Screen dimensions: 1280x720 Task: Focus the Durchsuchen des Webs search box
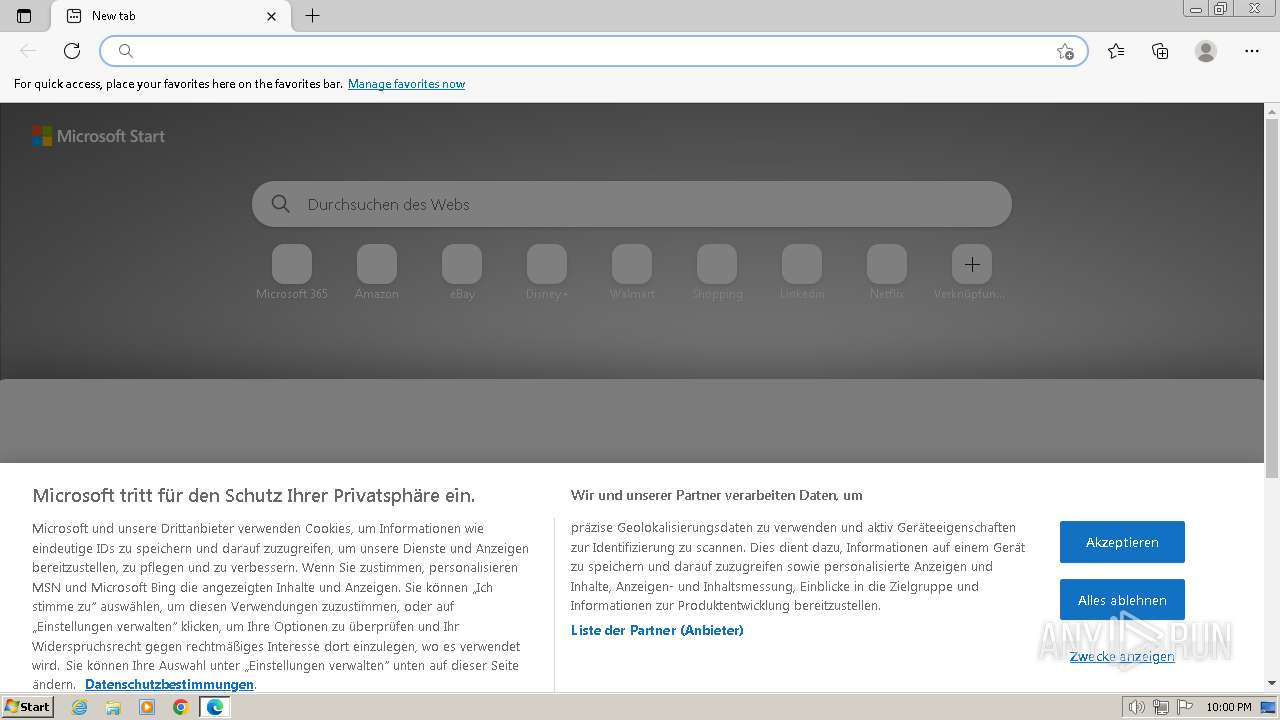click(x=632, y=204)
